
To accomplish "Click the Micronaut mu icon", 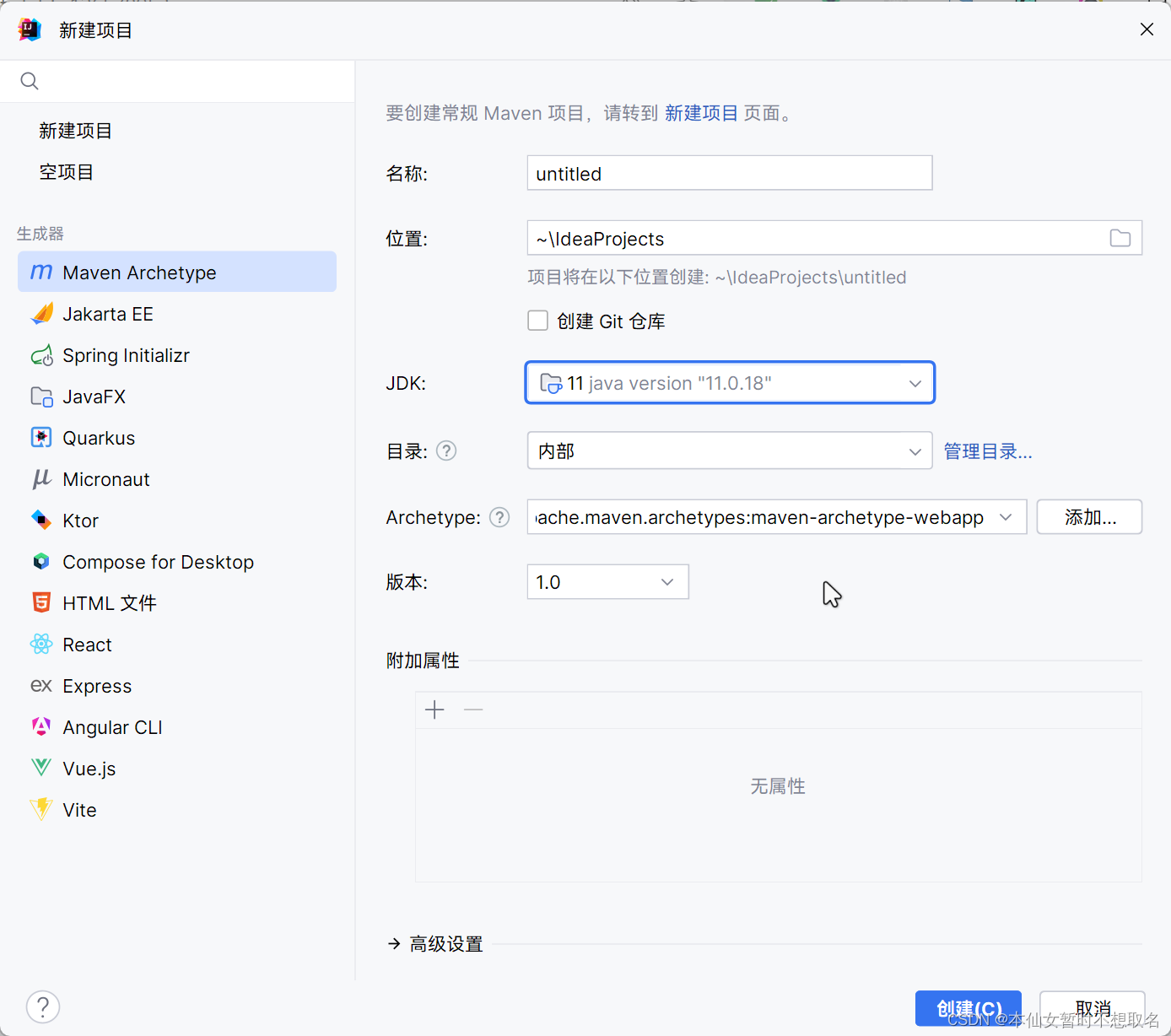I will point(41,479).
